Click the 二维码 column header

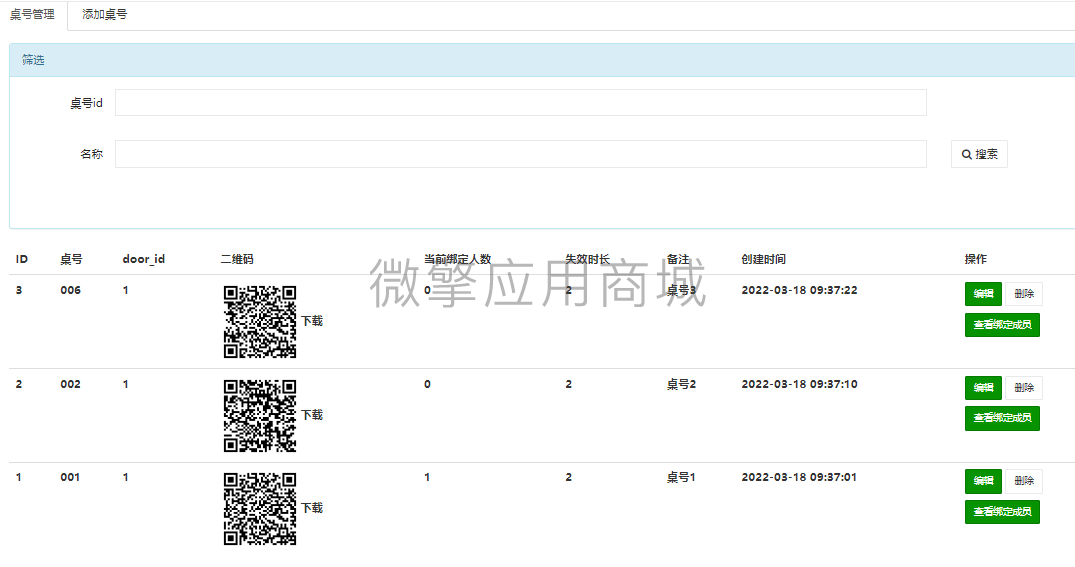(237, 259)
